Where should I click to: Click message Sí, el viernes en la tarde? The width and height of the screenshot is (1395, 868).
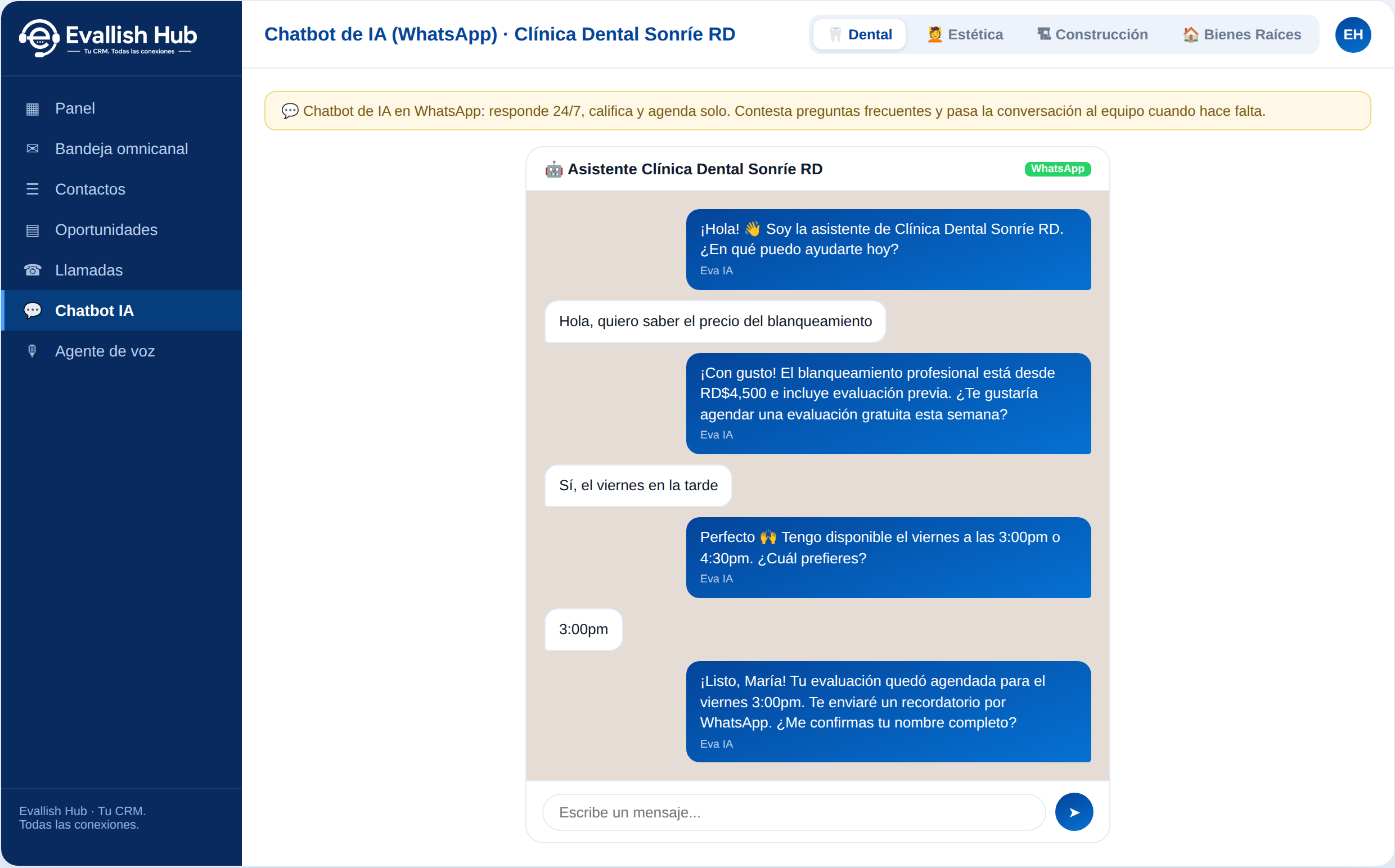coord(638,485)
